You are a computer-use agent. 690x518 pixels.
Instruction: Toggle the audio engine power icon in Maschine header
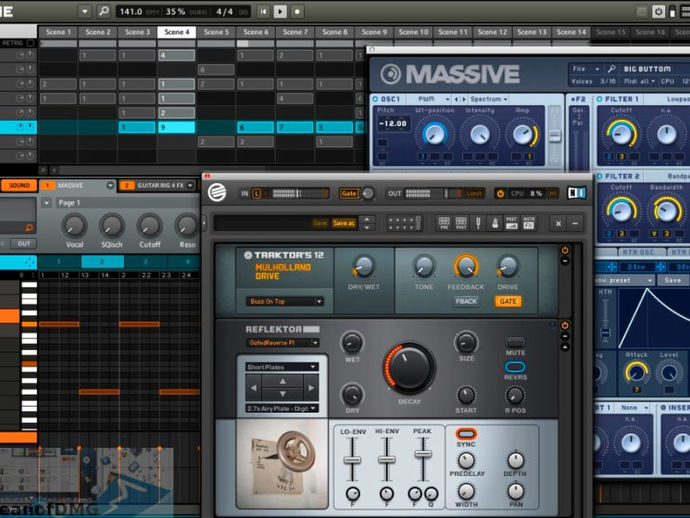click(x=658, y=12)
